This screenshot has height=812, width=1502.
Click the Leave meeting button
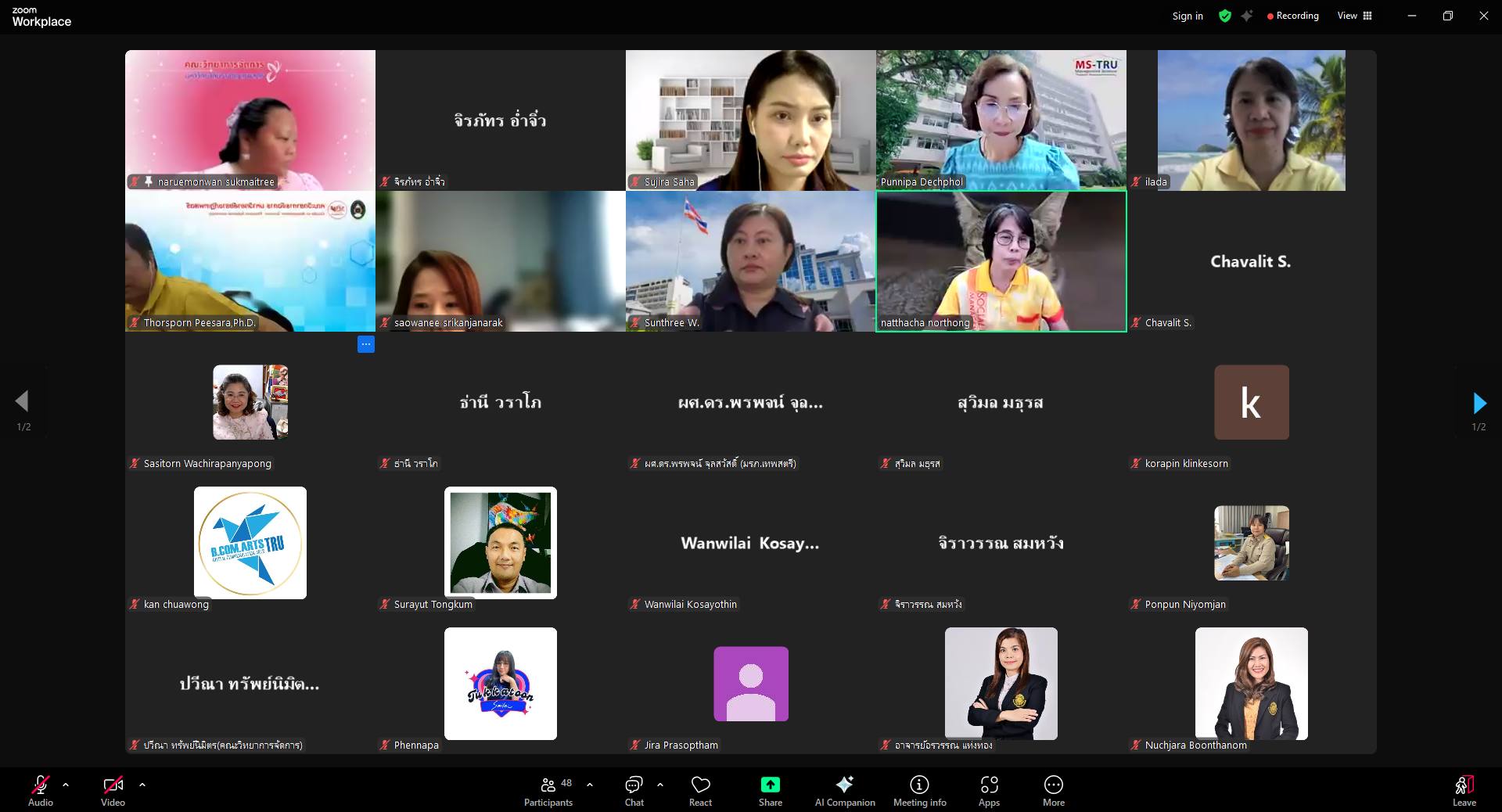pos(1464,789)
